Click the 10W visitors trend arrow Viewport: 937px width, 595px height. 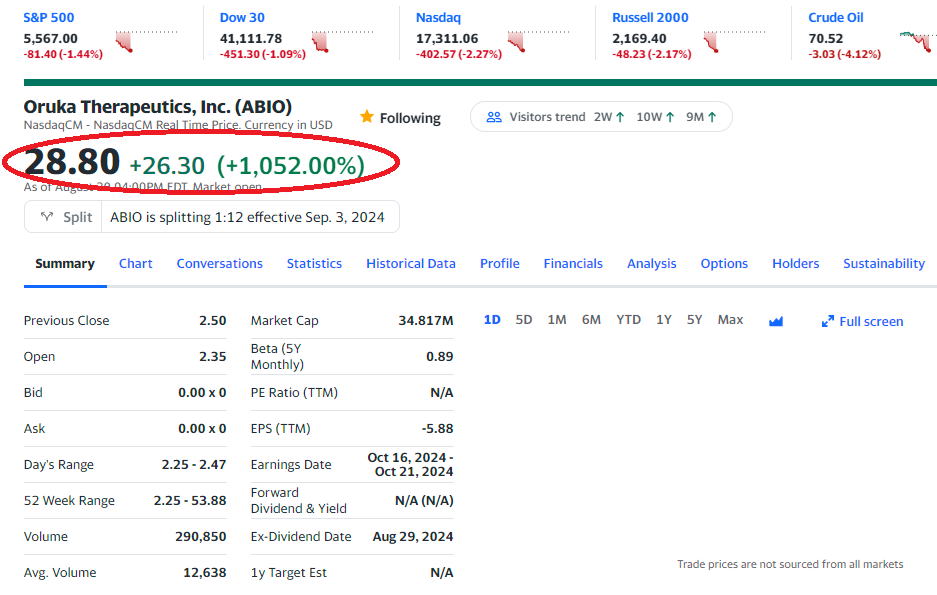point(670,117)
